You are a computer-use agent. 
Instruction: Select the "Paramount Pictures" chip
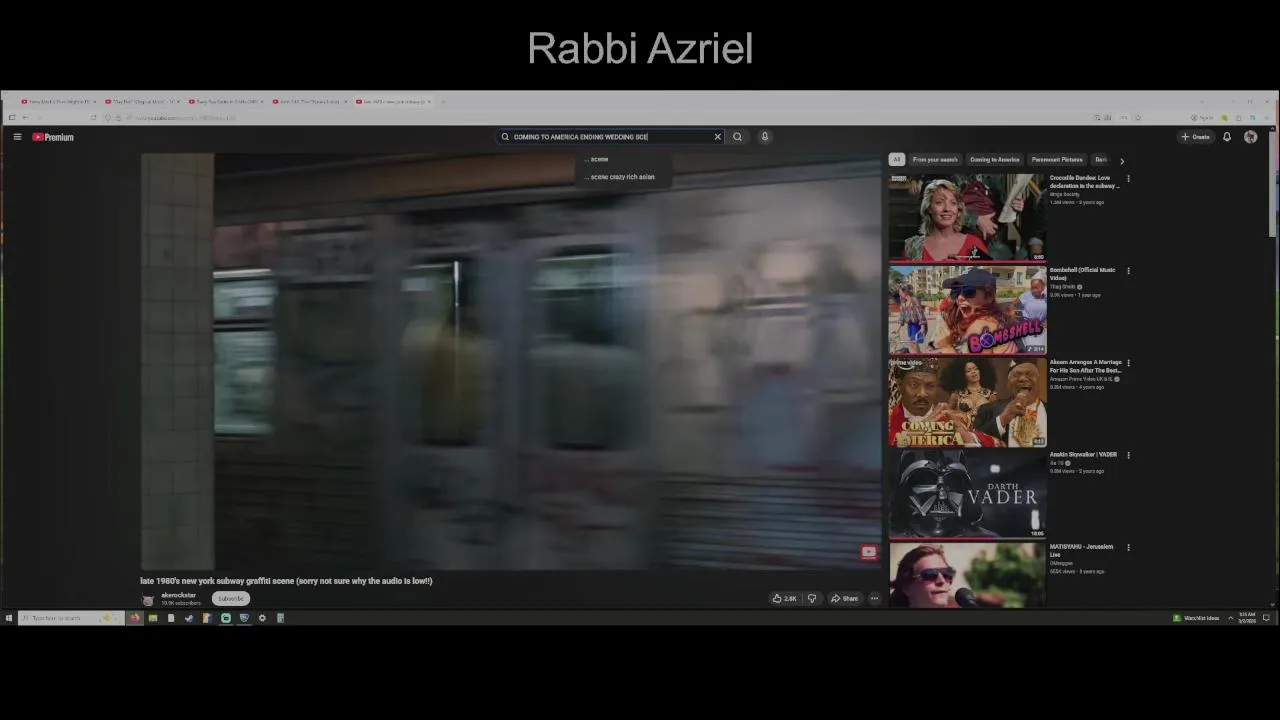(1057, 160)
